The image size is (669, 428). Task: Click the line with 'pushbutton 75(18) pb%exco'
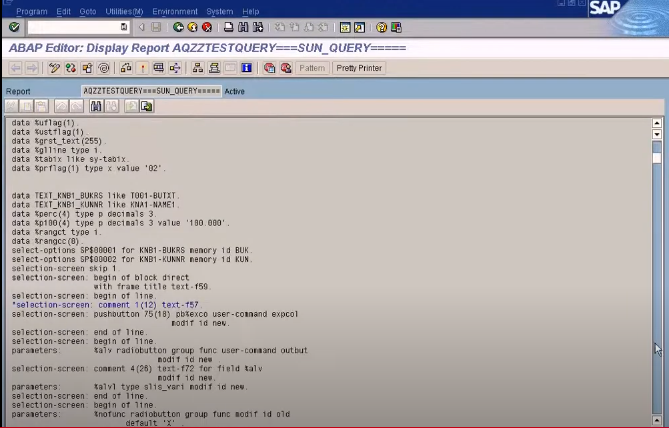tap(155, 314)
